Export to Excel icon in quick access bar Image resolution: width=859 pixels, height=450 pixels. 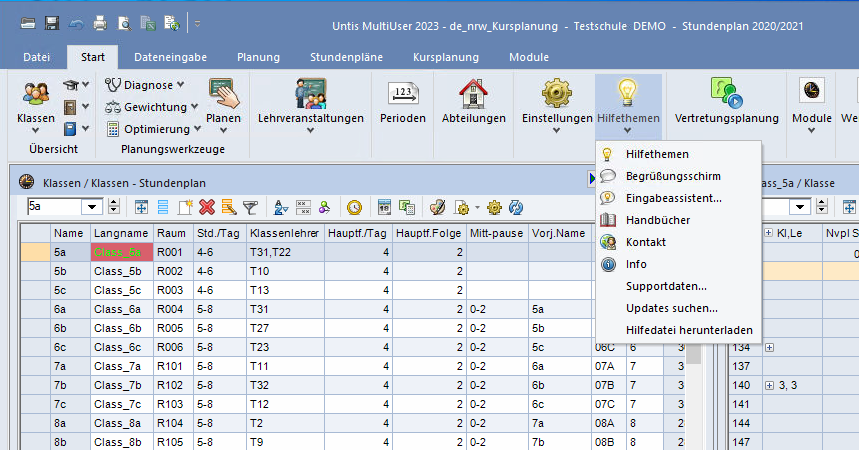[148, 23]
